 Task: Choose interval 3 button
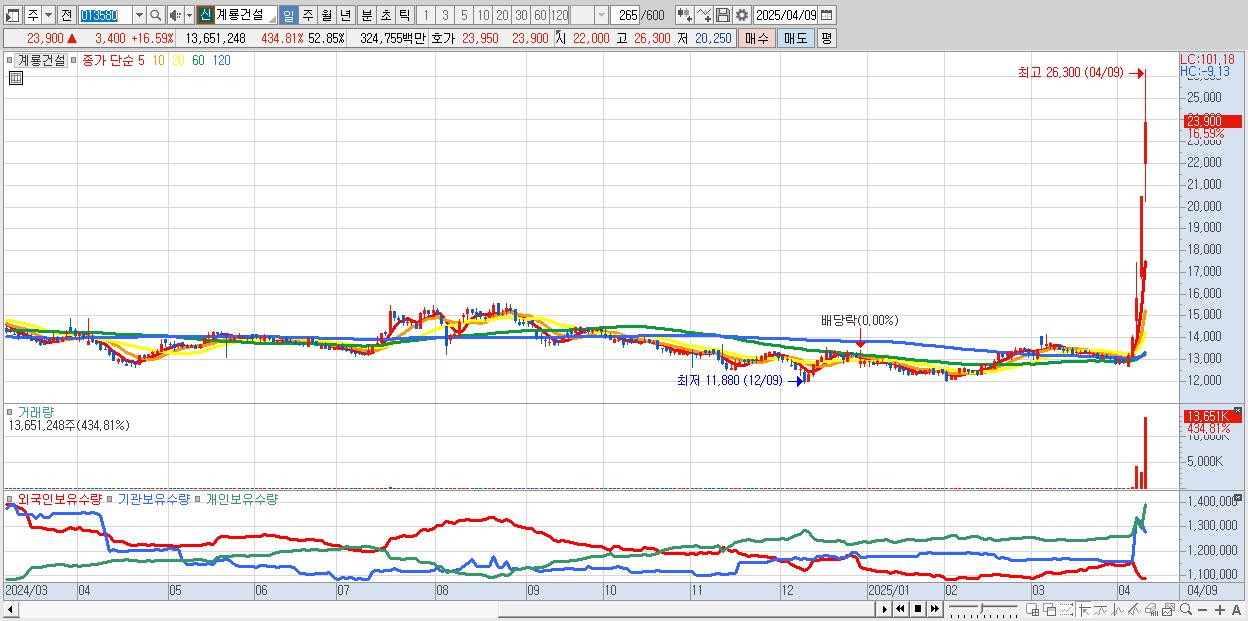[x=445, y=15]
